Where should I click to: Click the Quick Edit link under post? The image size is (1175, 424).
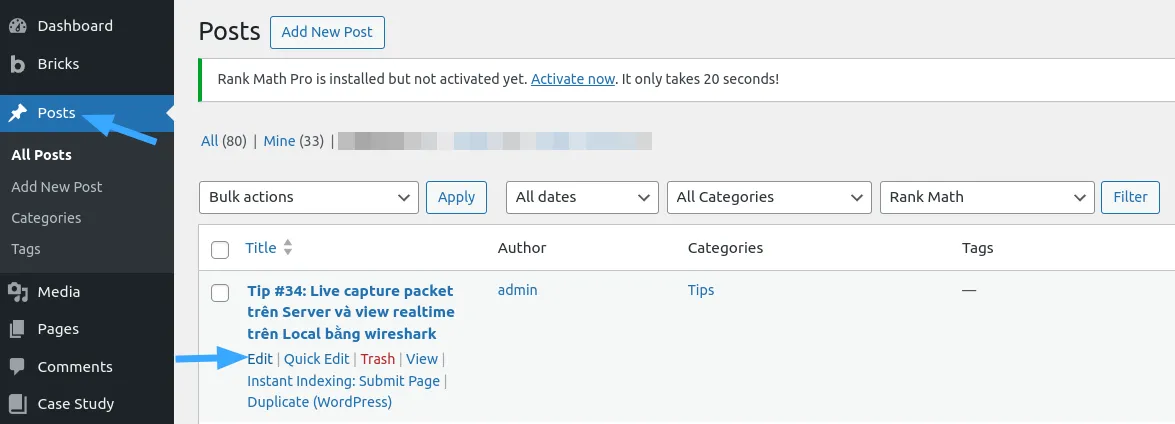click(317, 359)
